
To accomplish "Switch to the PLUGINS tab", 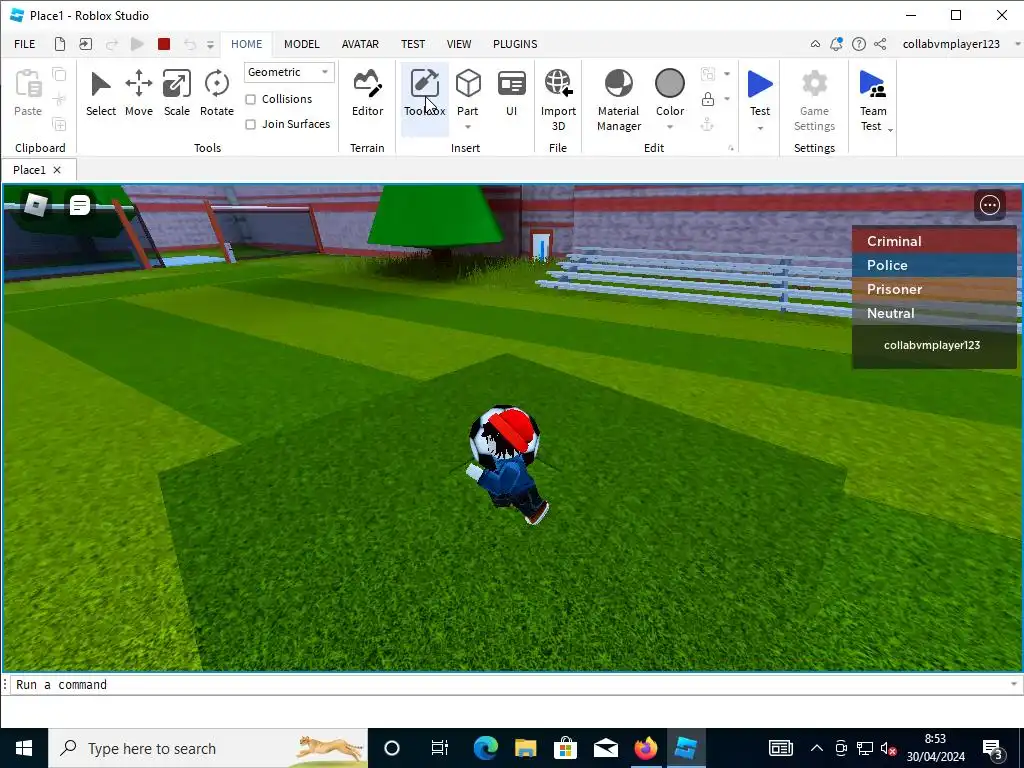I will click(515, 44).
